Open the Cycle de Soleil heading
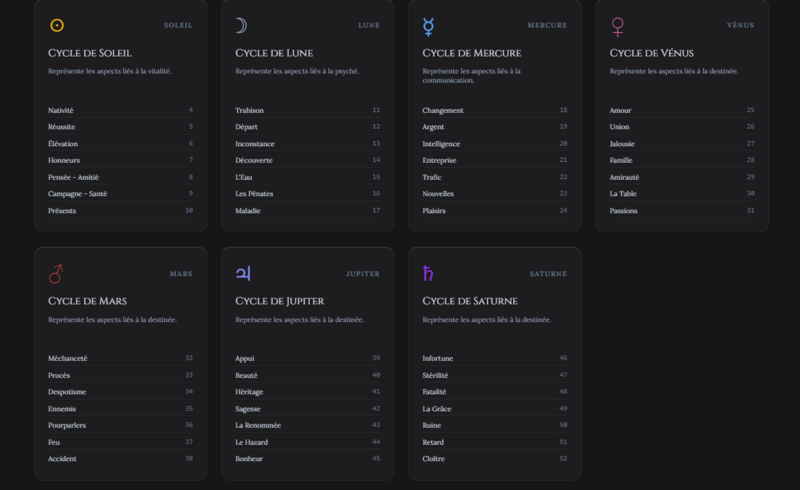Viewport: 800px width, 490px height. tap(90, 53)
